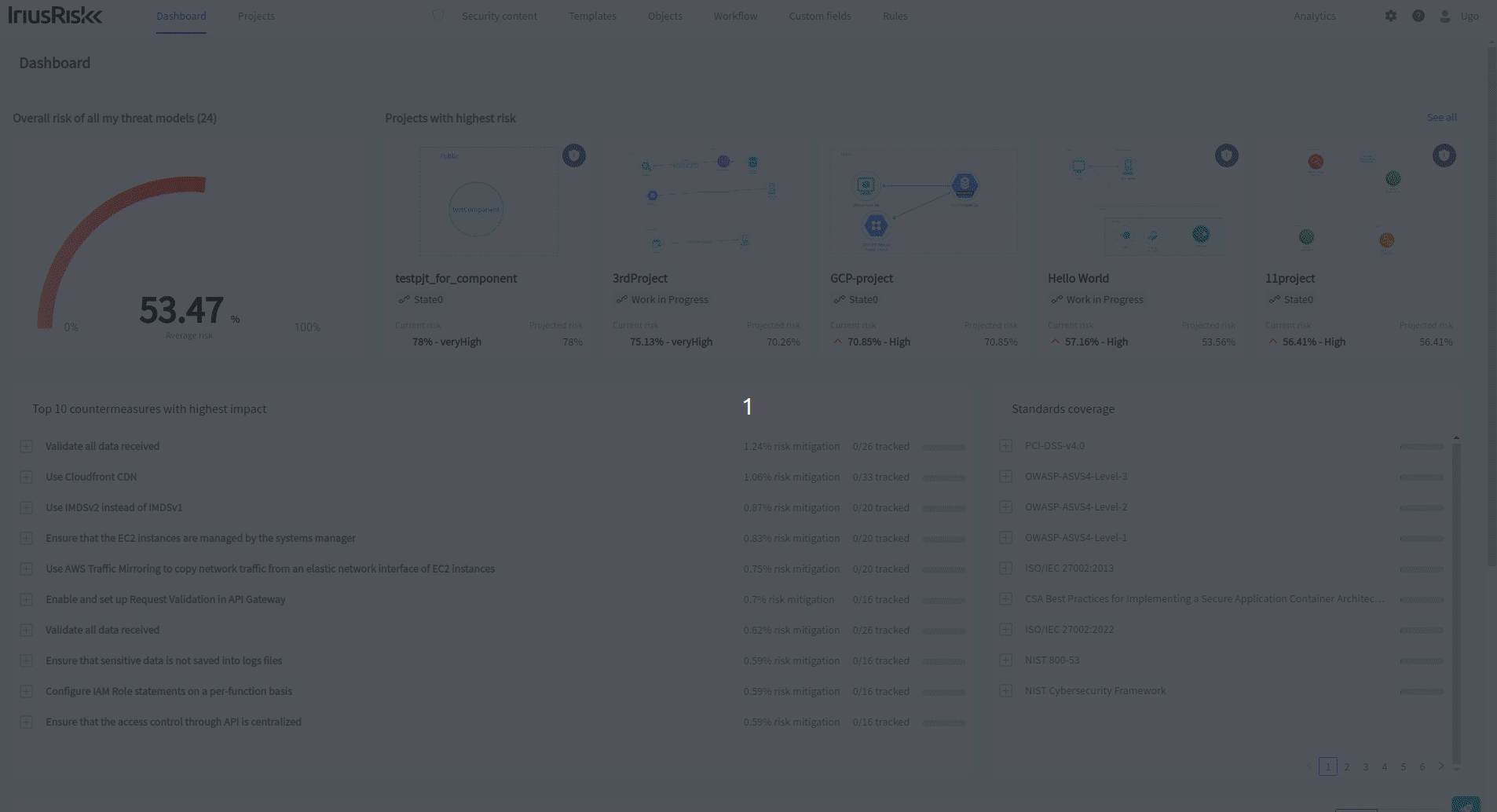The width and height of the screenshot is (1497, 812).
Task: Click the current risk trend arrow on Hello World
Action: click(x=1055, y=342)
